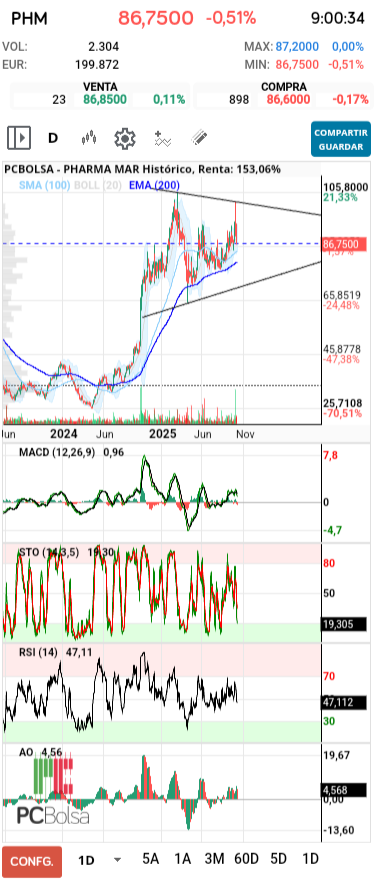
Task: Toggle the BOLL (20) indicator label
Action: (x=97, y=185)
